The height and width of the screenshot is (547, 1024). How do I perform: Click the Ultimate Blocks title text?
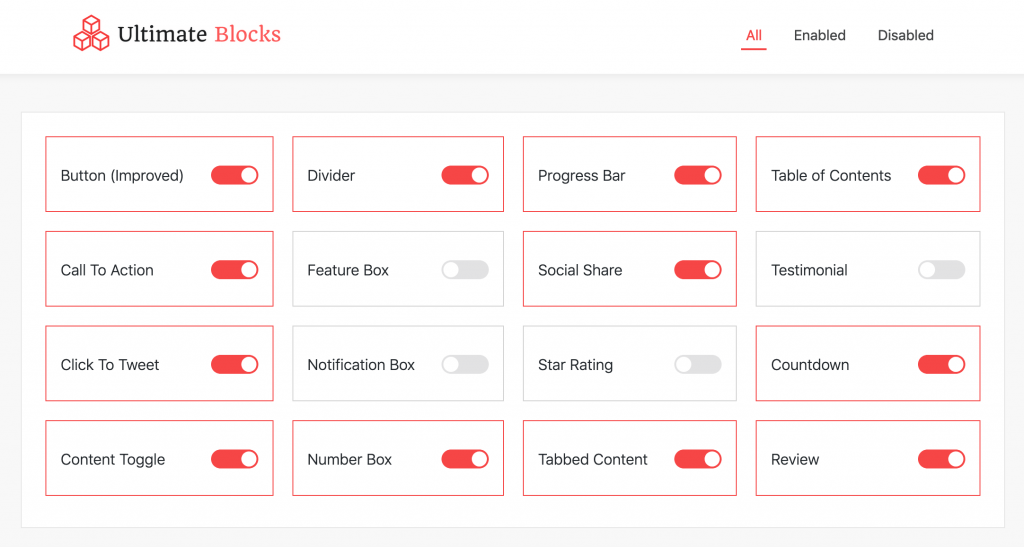[x=199, y=34]
